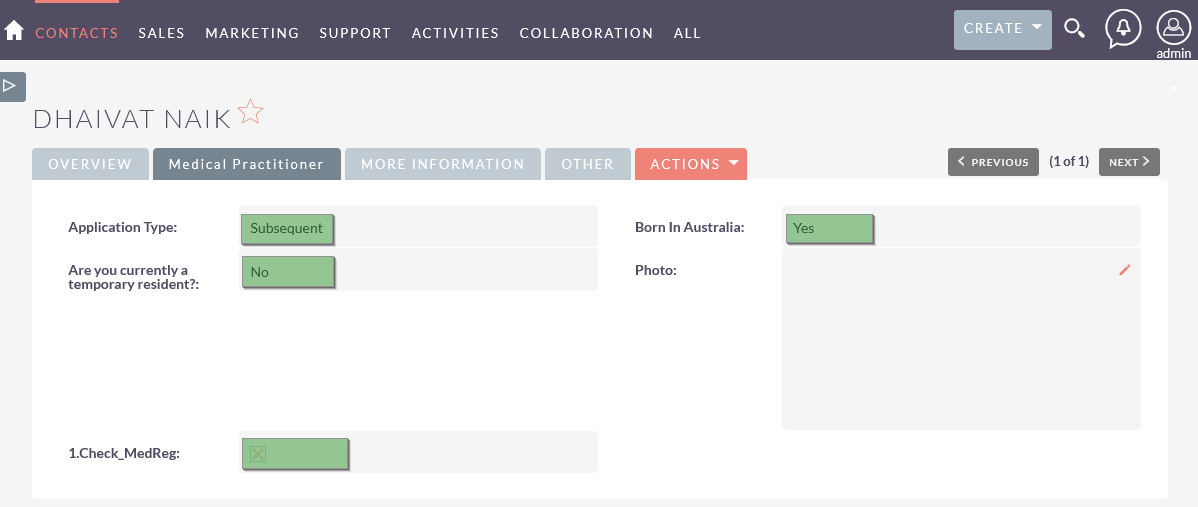This screenshot has height=507, width=1198.
Task: Open the admin user profile icon
Action: pyautogui.click(x=1174, y=28)
